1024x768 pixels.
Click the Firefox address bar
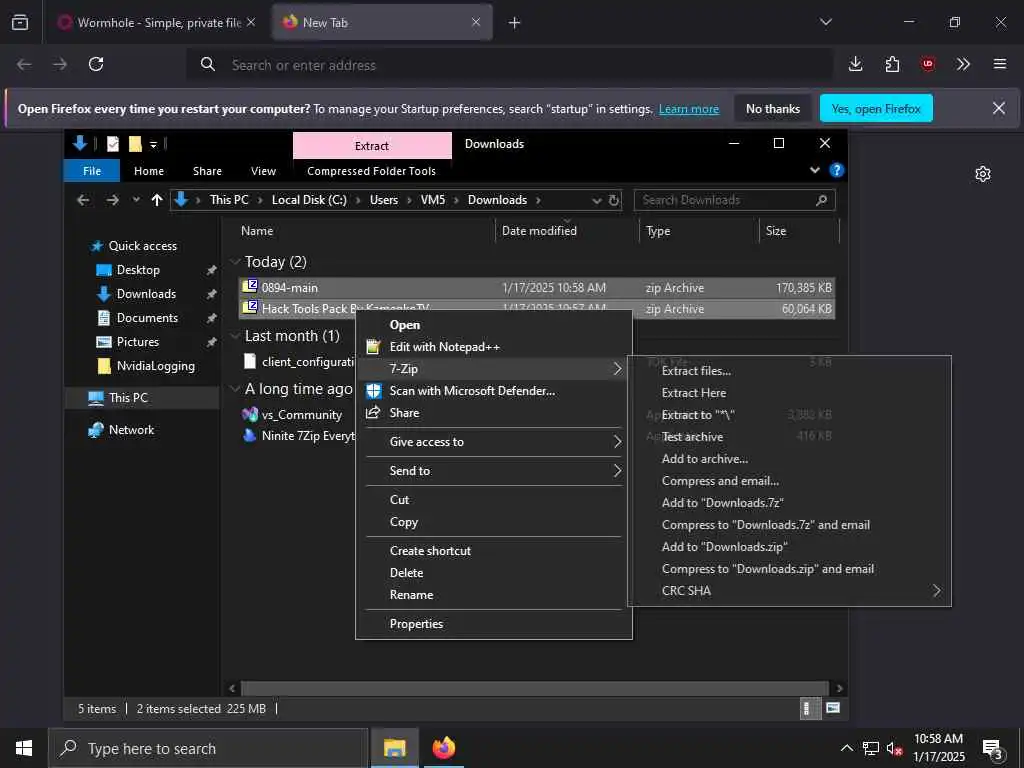pyautogui.click(x=509, y=65)
